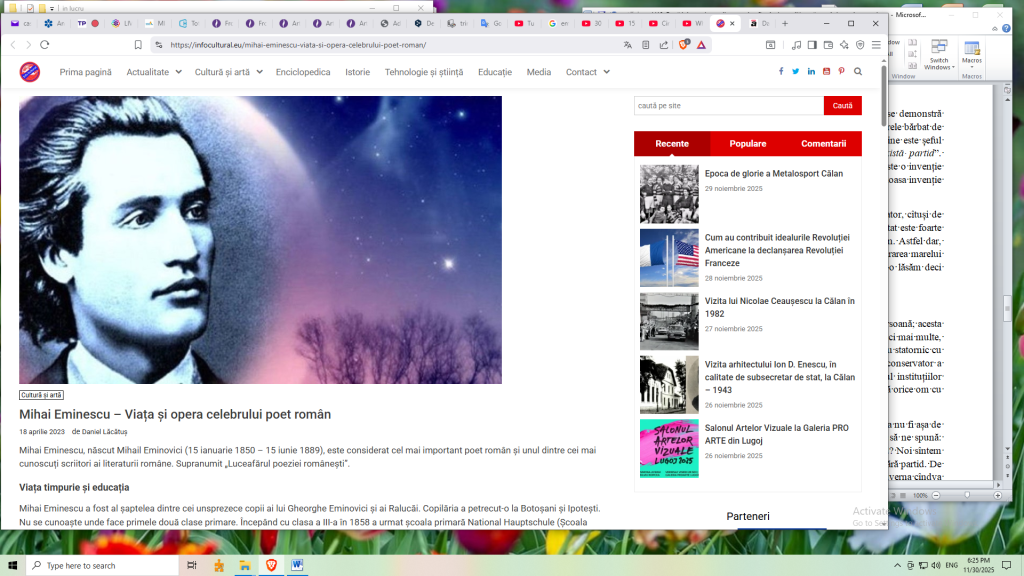Screen dimensions: 1024x576
Task: Show the browser sidebar panel
Action: (x=812, y=45)
